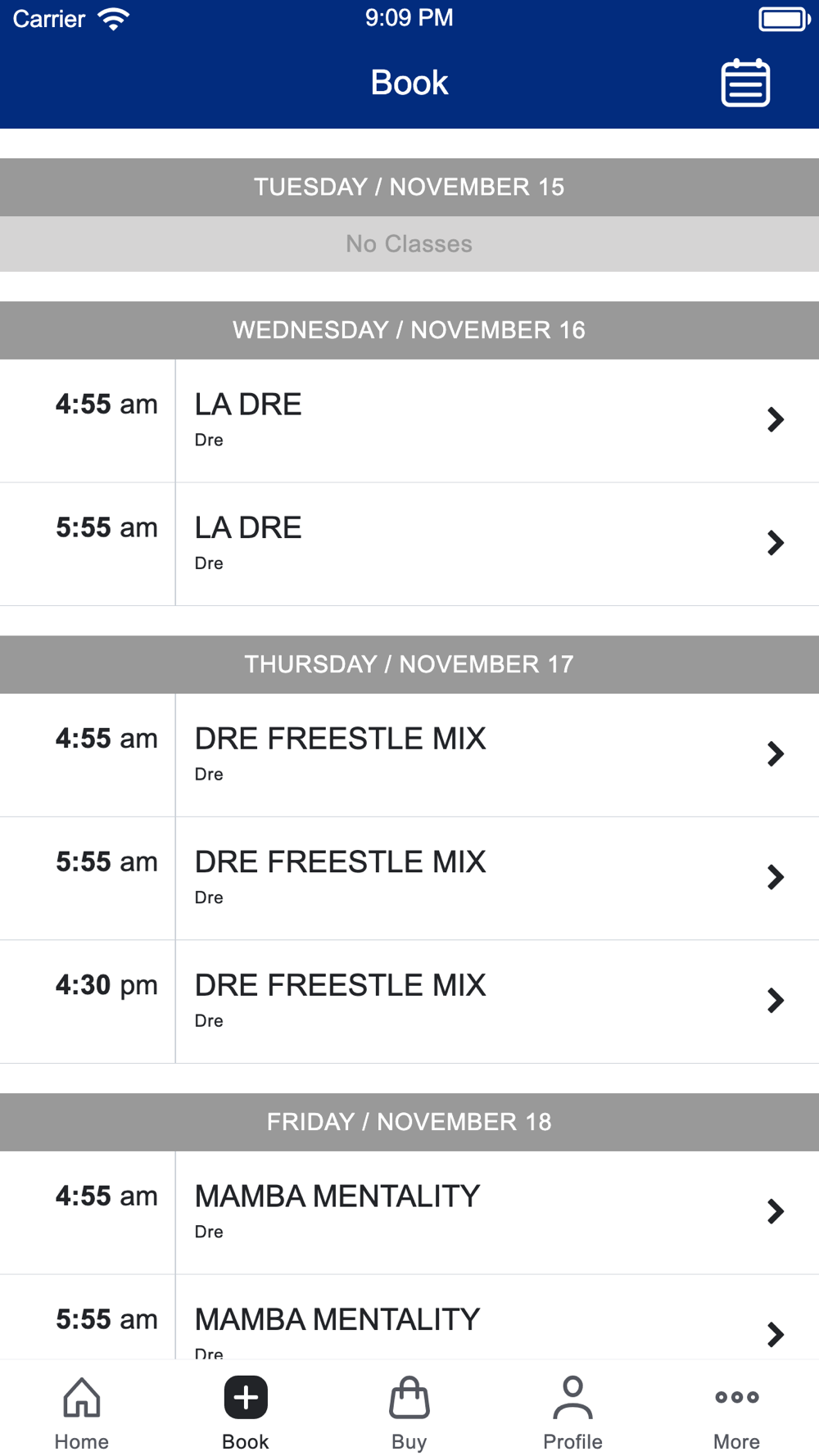
Task: Open the calendar view icon
Action: [745, 83]
